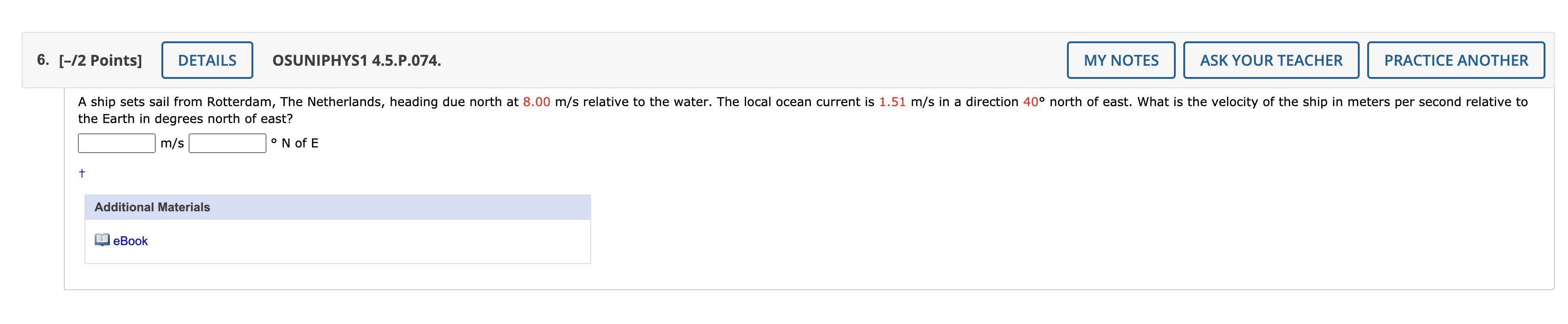Viewport: 1568px width, 324px height.
Task: Follow the eBook text link
Action: click(130, 241)
